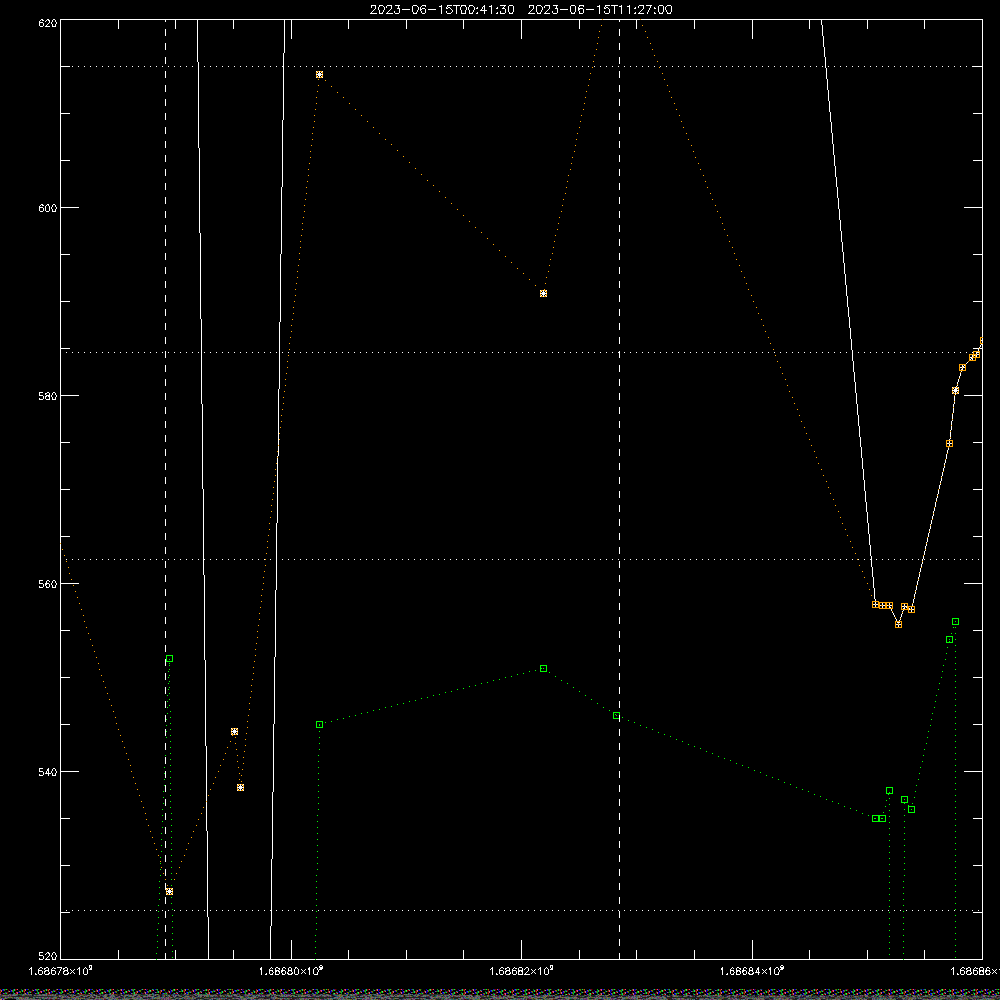Pick the green marker on the middle dashed line
The image size is (1000, 1000).
[616, 716]
